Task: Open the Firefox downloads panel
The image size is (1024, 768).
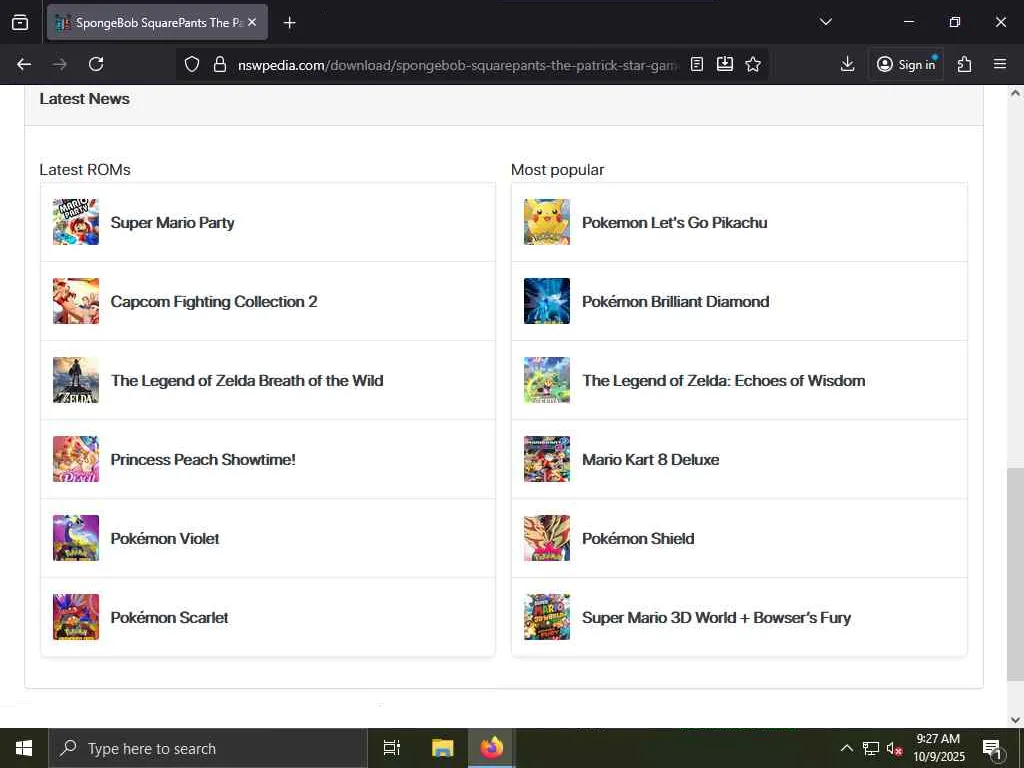Action: coord(847,64)
